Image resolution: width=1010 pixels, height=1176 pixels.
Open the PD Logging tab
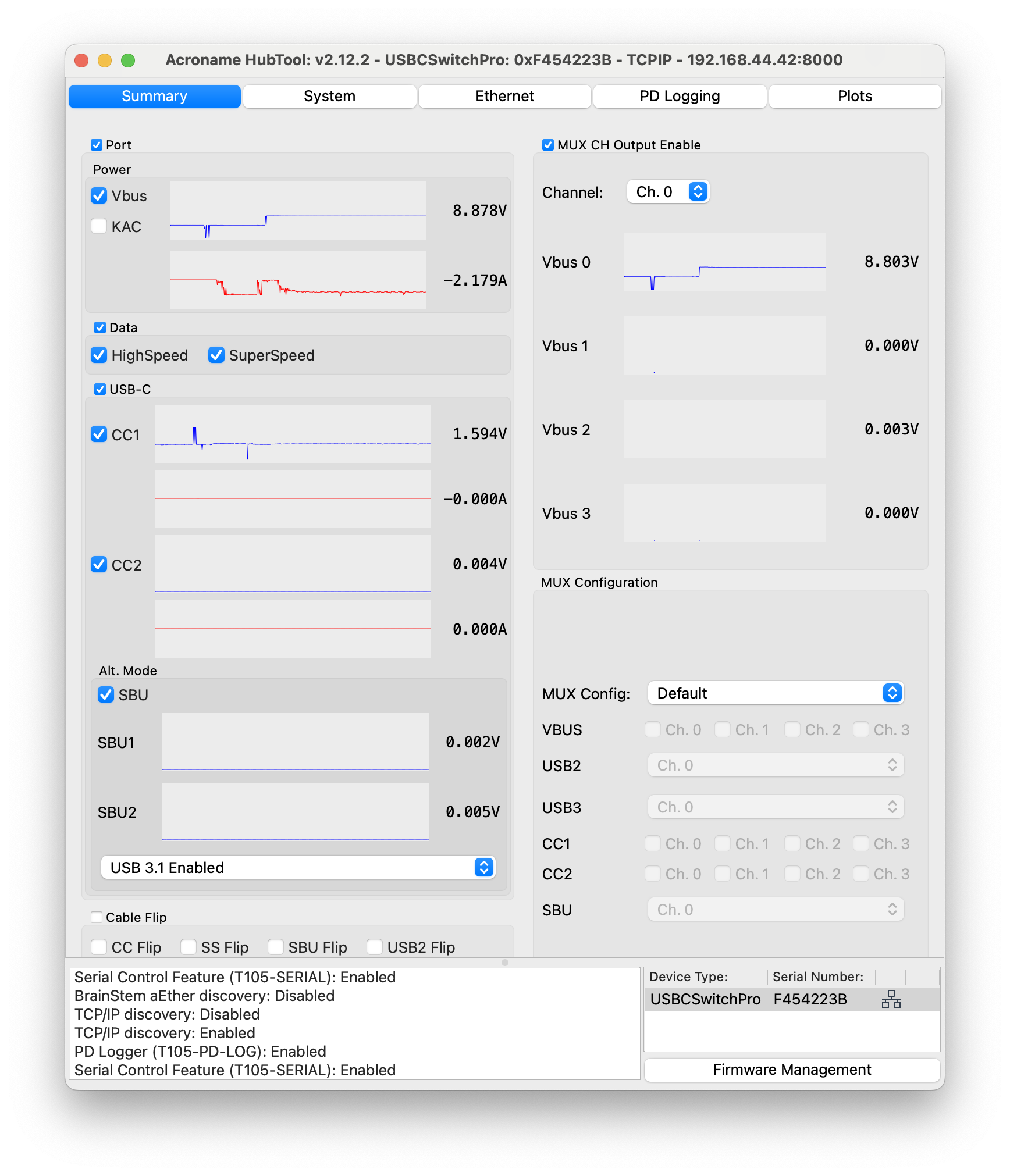point(679,96)
